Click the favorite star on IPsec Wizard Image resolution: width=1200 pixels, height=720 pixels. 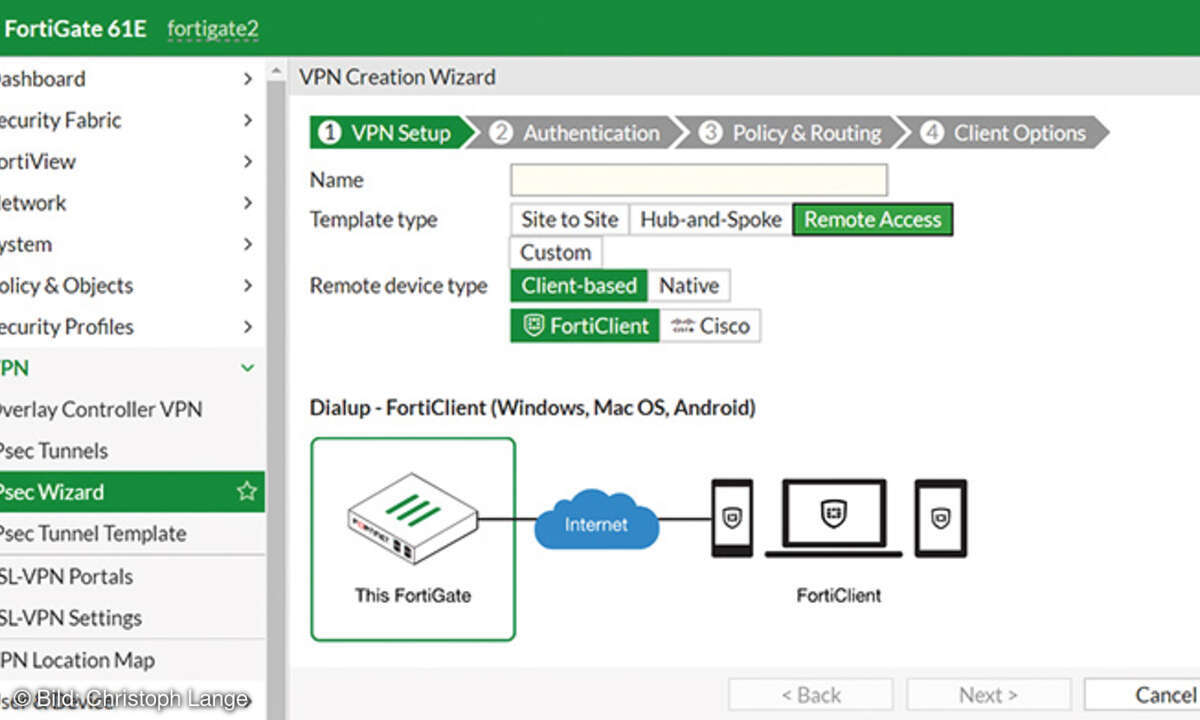coord(246,492)
